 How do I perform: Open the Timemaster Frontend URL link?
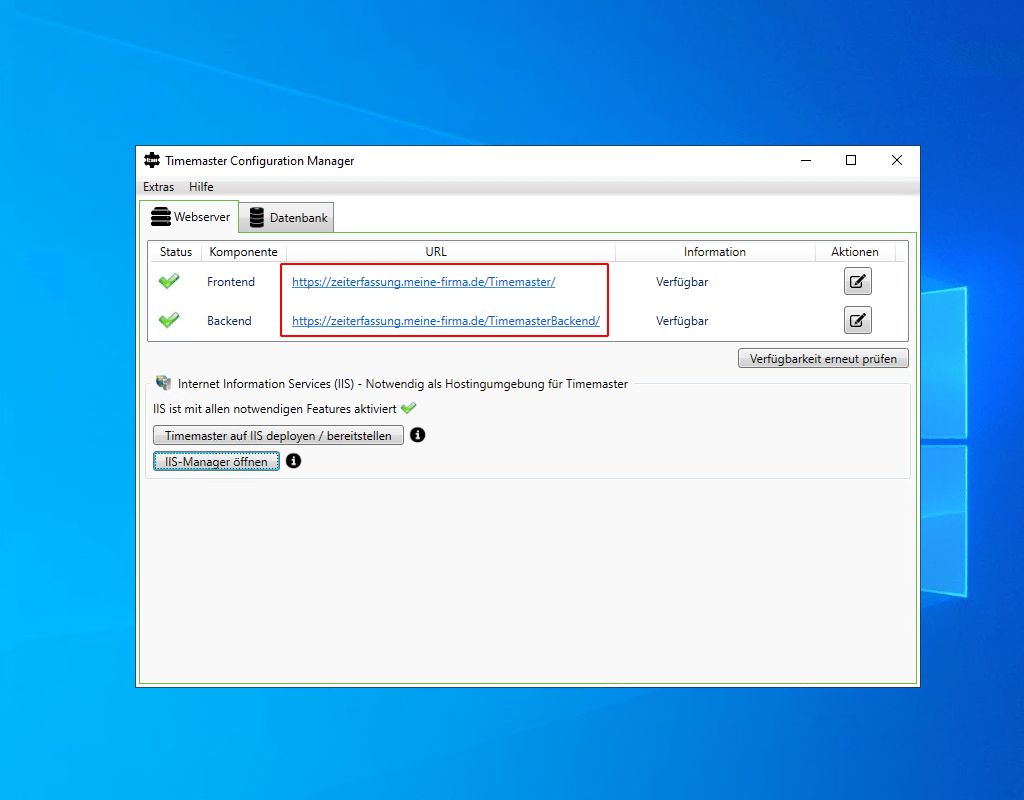423,281
